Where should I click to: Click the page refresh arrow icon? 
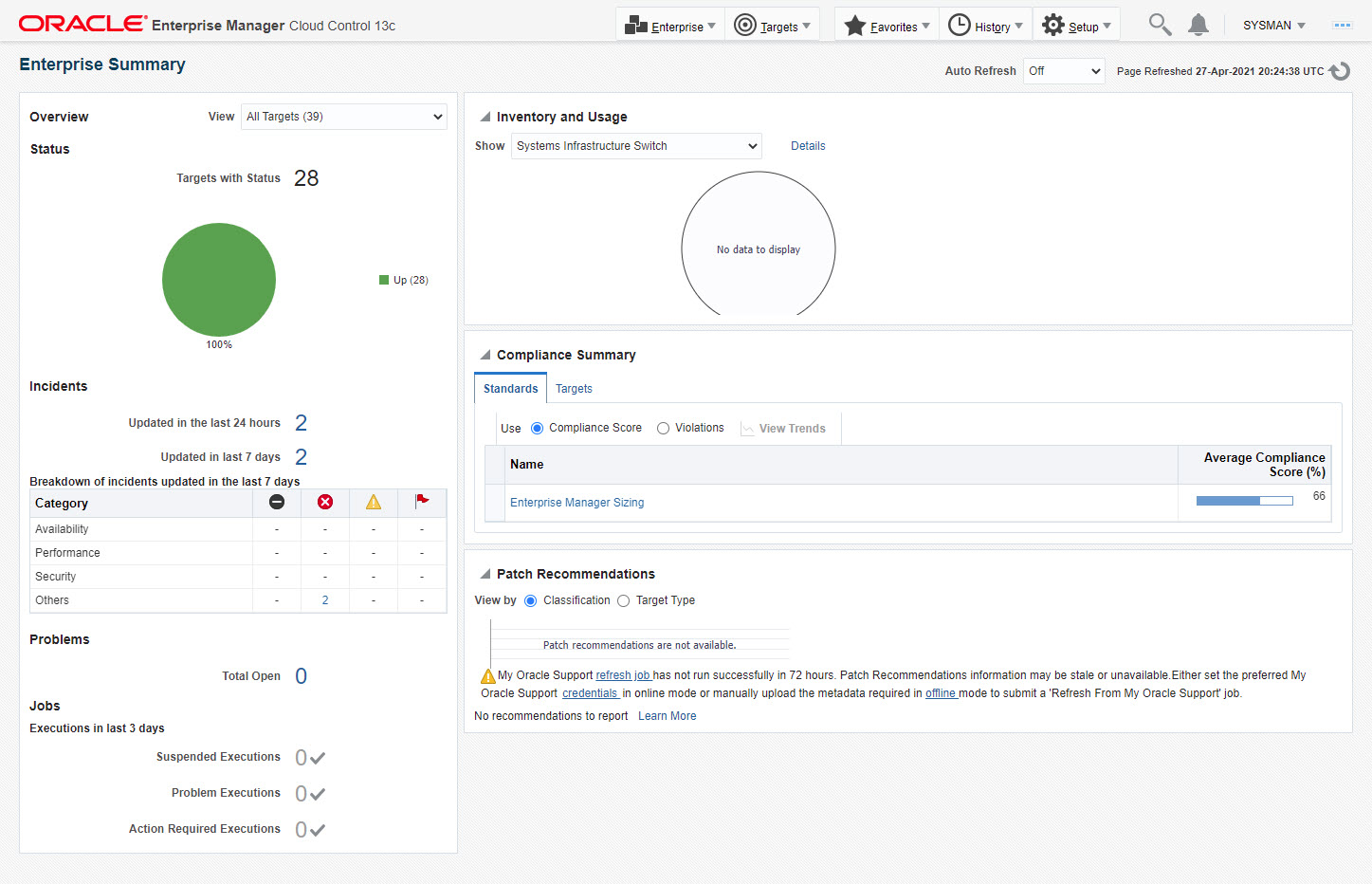pos(1339,71)
